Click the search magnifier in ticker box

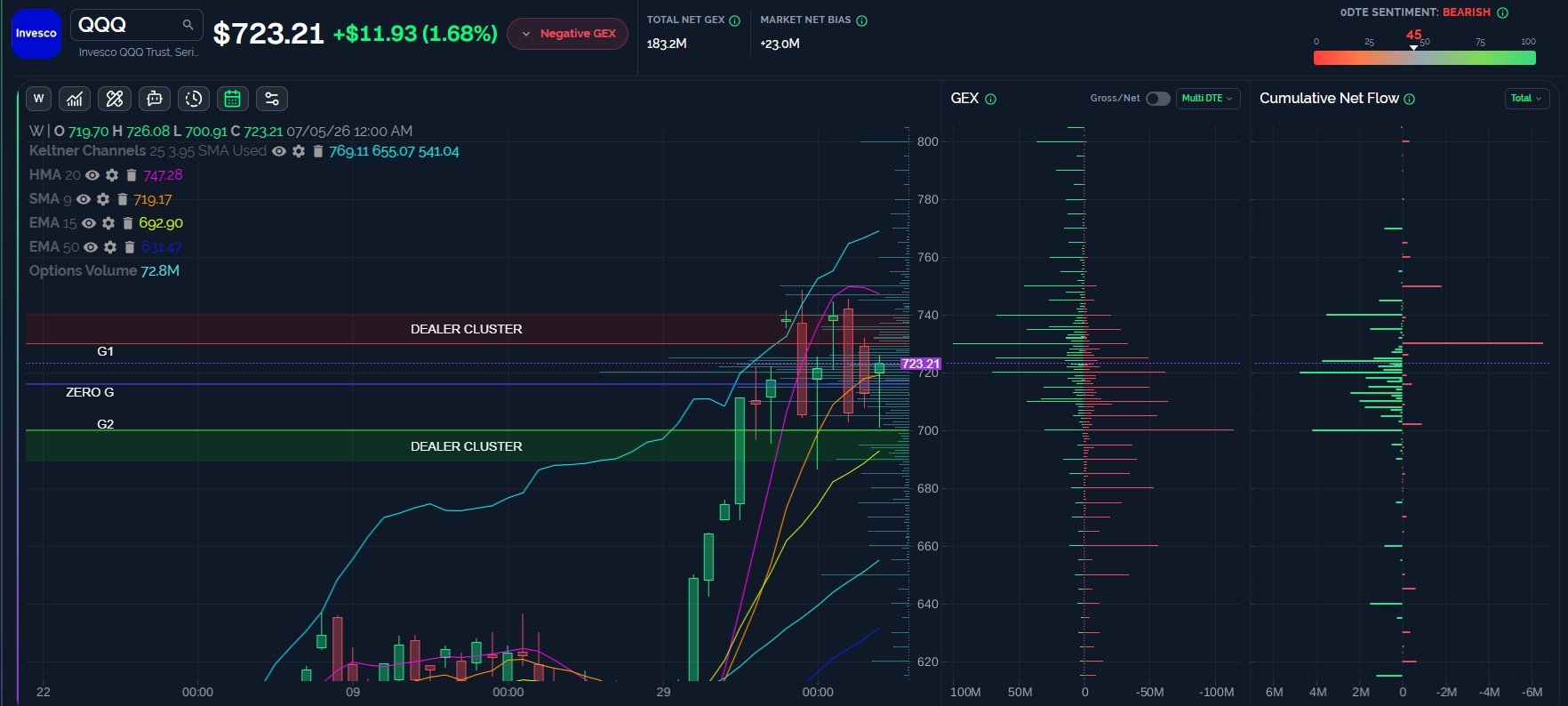tap(188, 25)
